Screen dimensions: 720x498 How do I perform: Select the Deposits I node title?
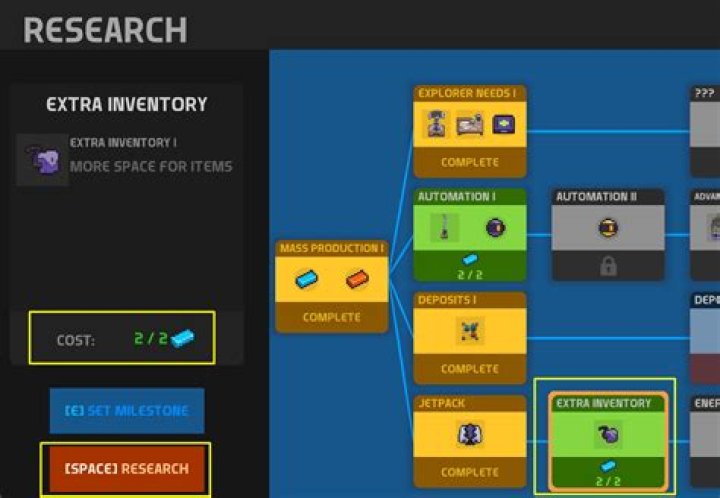pos(447,300)
